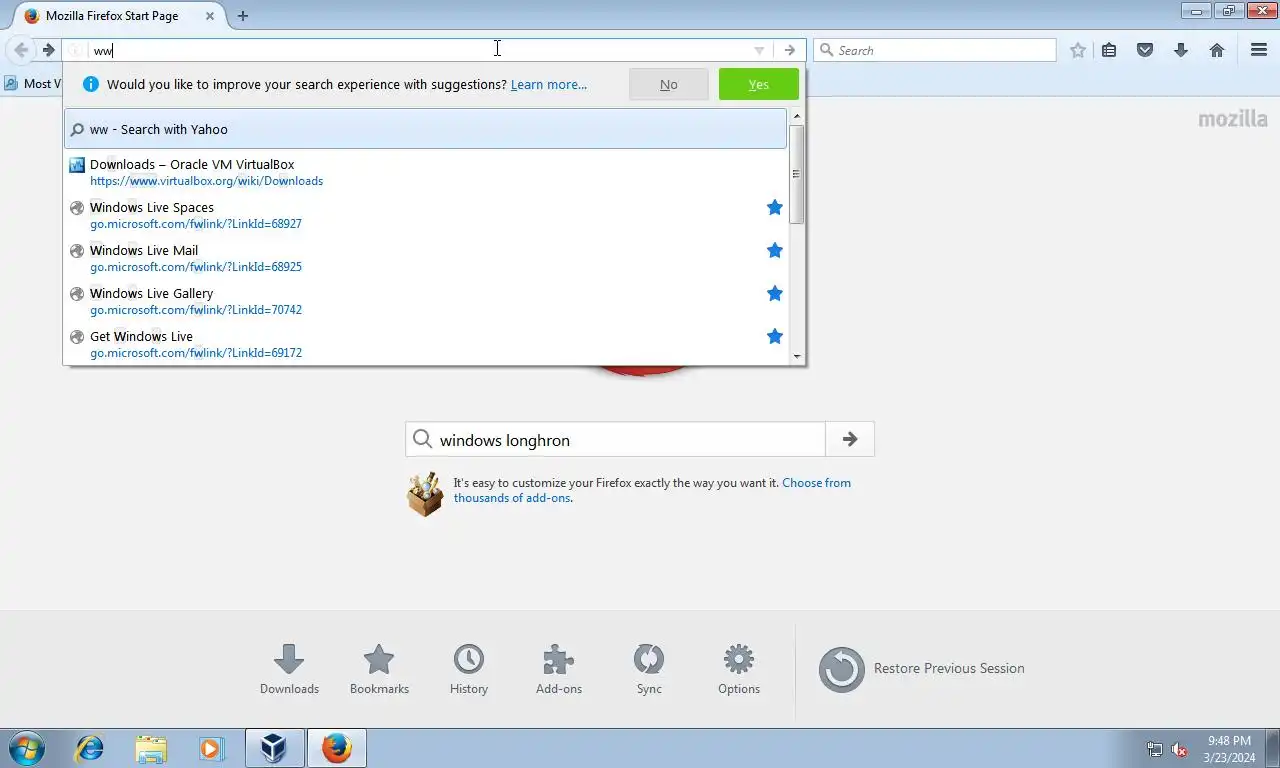Open 'Choose from thousands of add-ons' link
Image resolution: width=1280 pixels, height=768 pixels.
coord(652,490)
